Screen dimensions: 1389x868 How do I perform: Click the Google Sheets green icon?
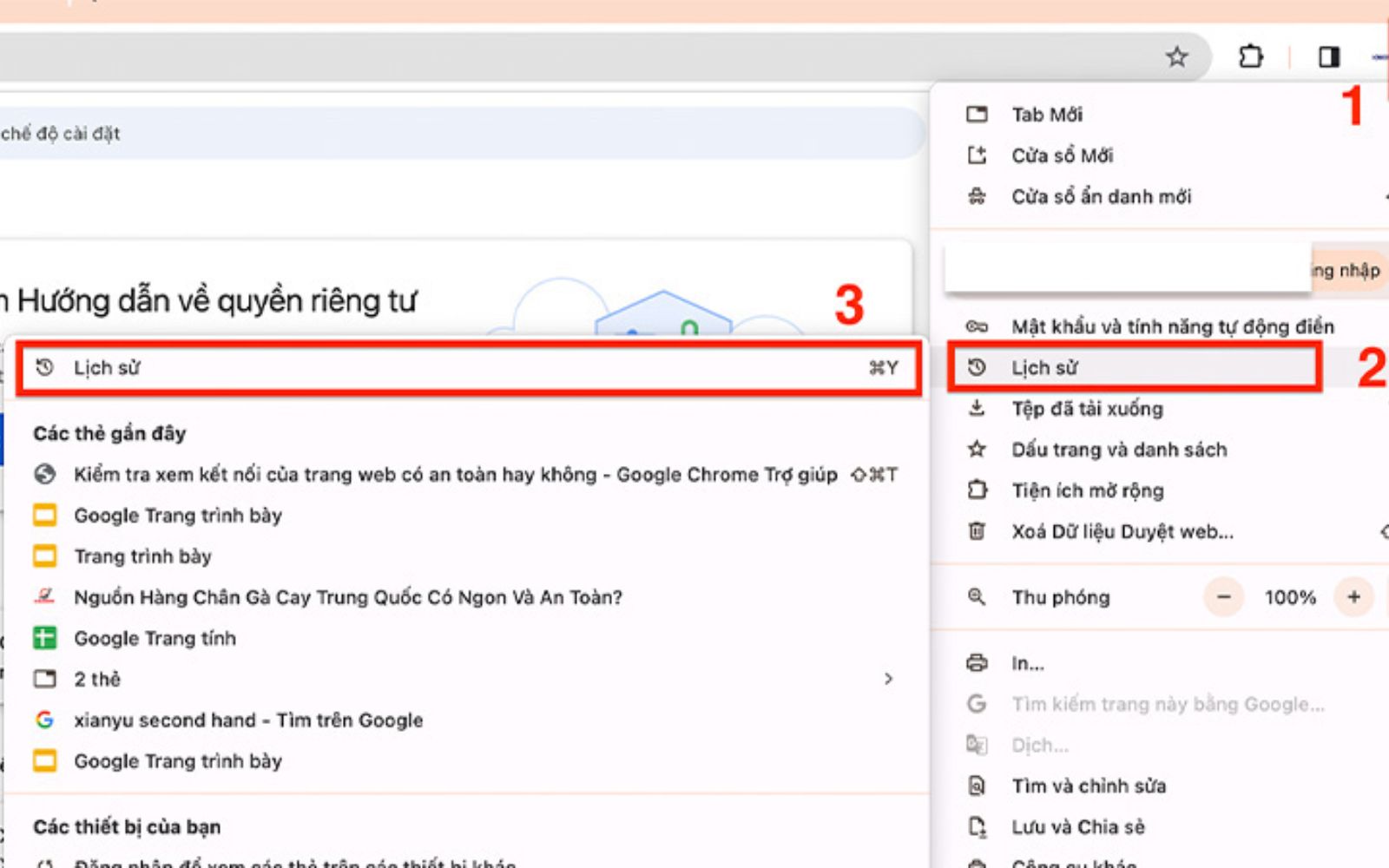[44, 638]
